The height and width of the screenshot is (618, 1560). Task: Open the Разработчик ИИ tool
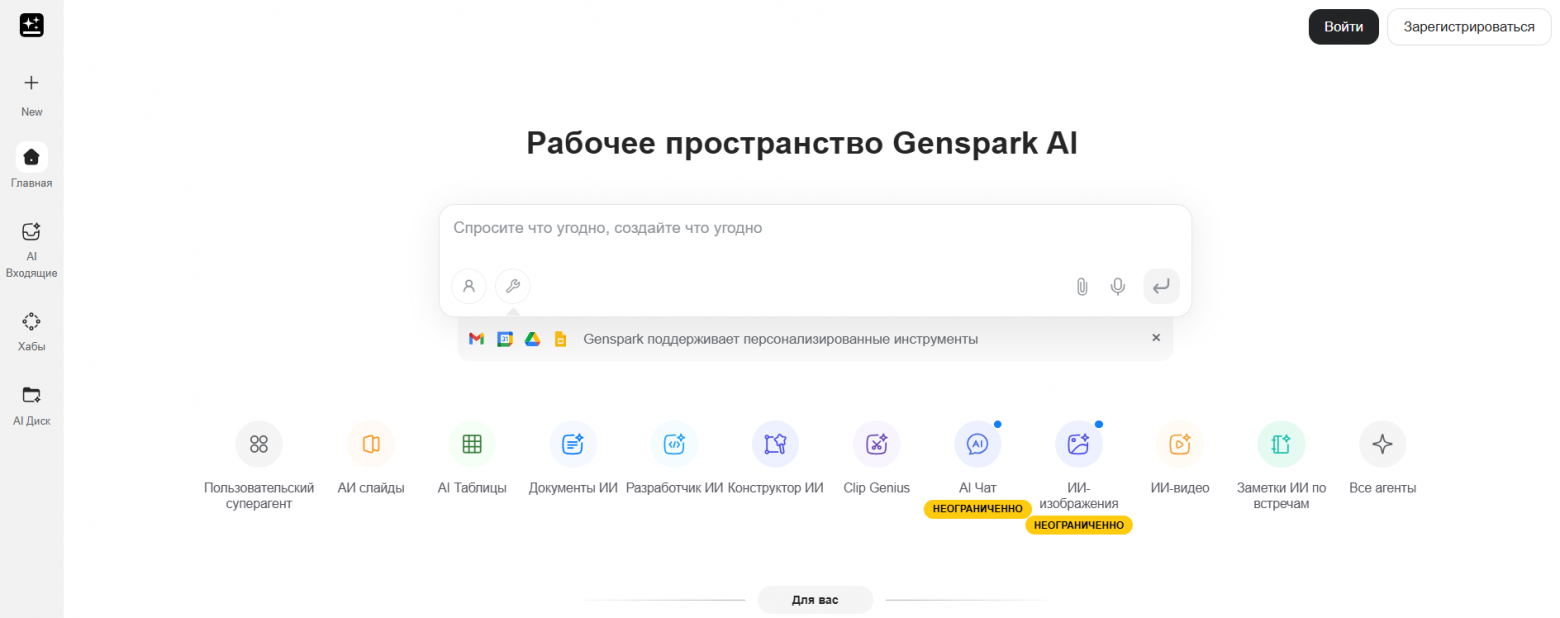[x=673, y=444]
